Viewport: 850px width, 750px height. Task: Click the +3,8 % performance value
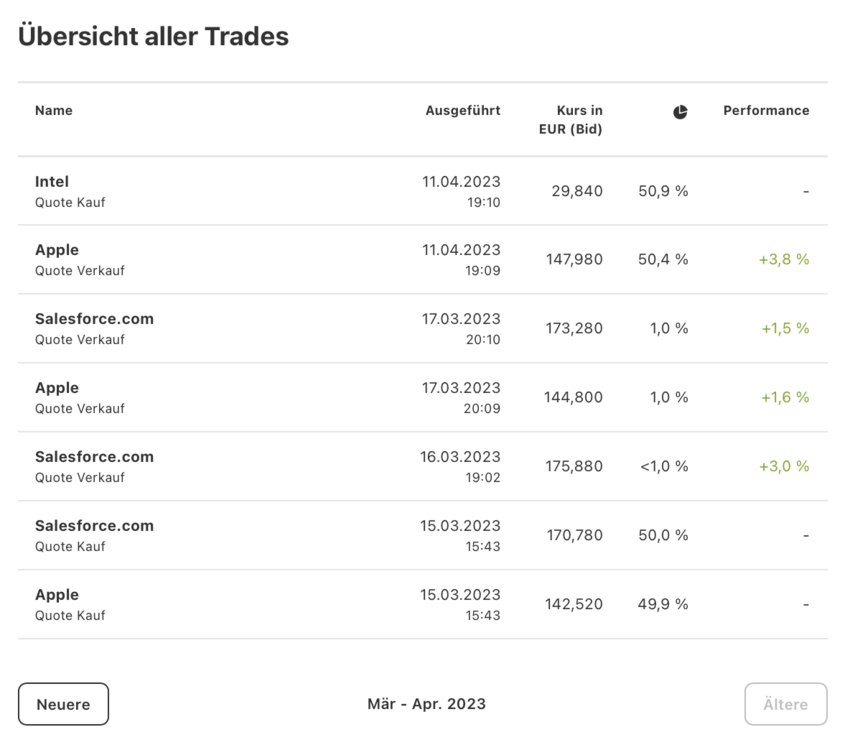tap(784, 260)
